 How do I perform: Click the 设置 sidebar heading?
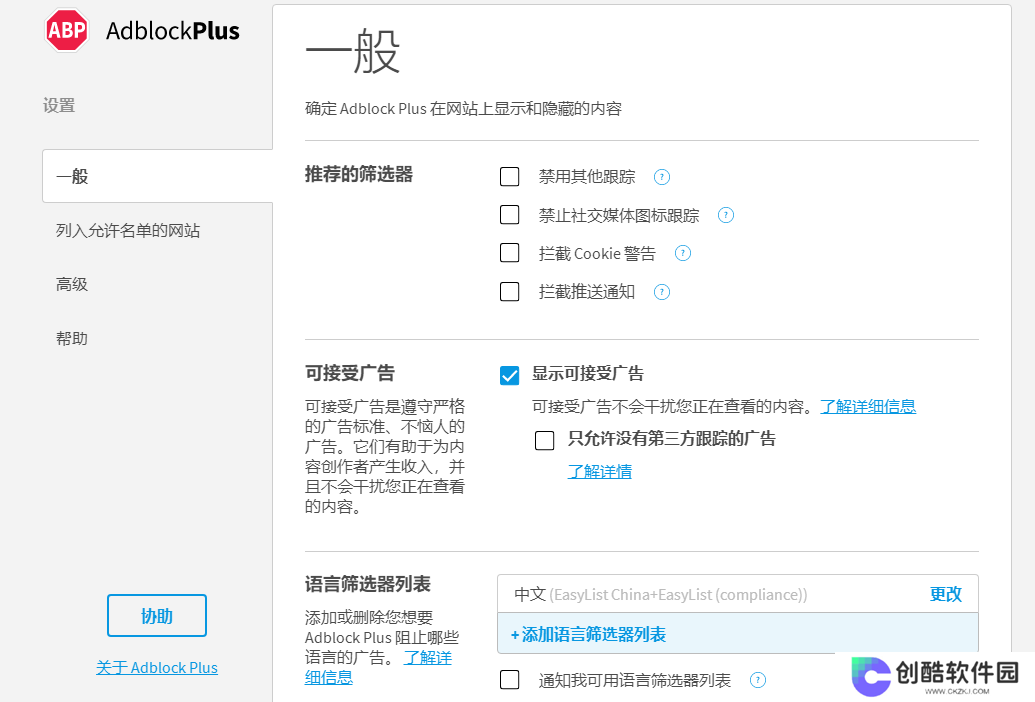pyautogui.click(x=59, y=106)
